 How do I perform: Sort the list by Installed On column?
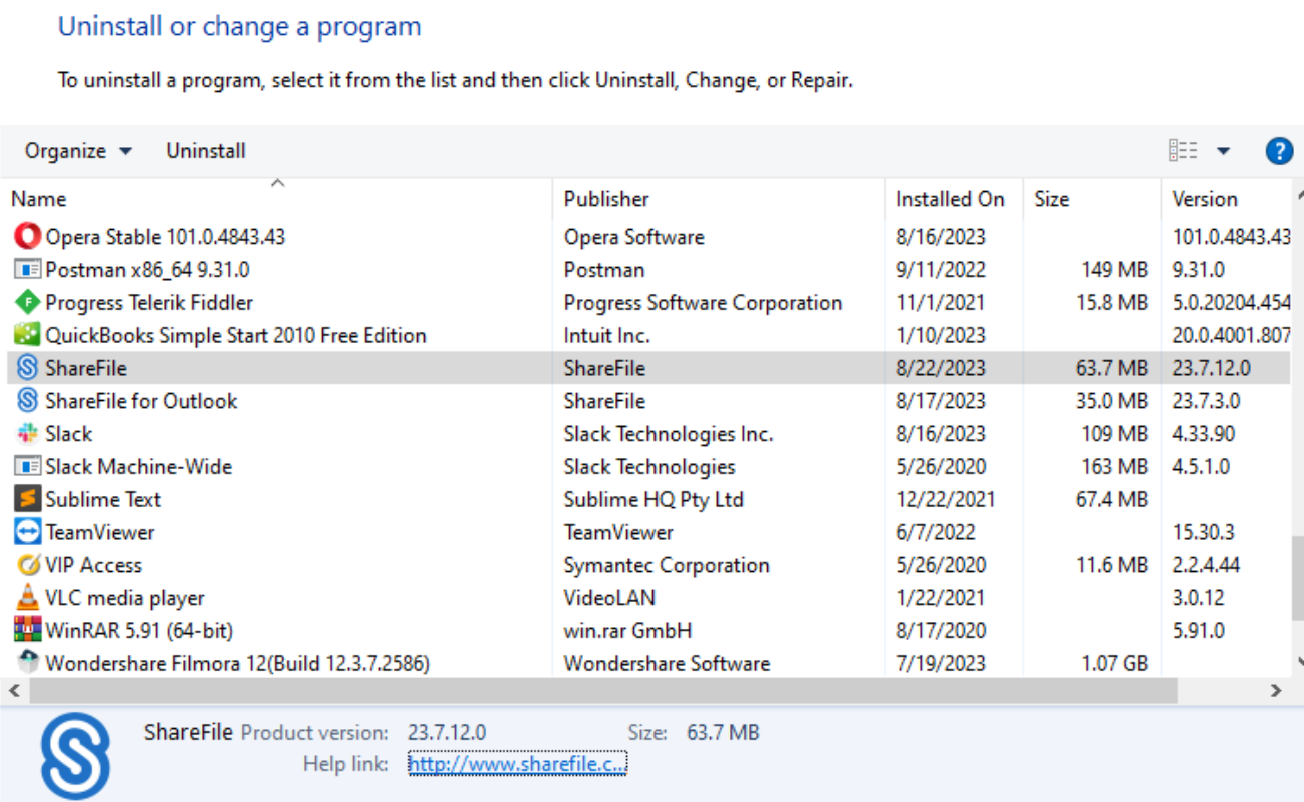tap(950, 198)
